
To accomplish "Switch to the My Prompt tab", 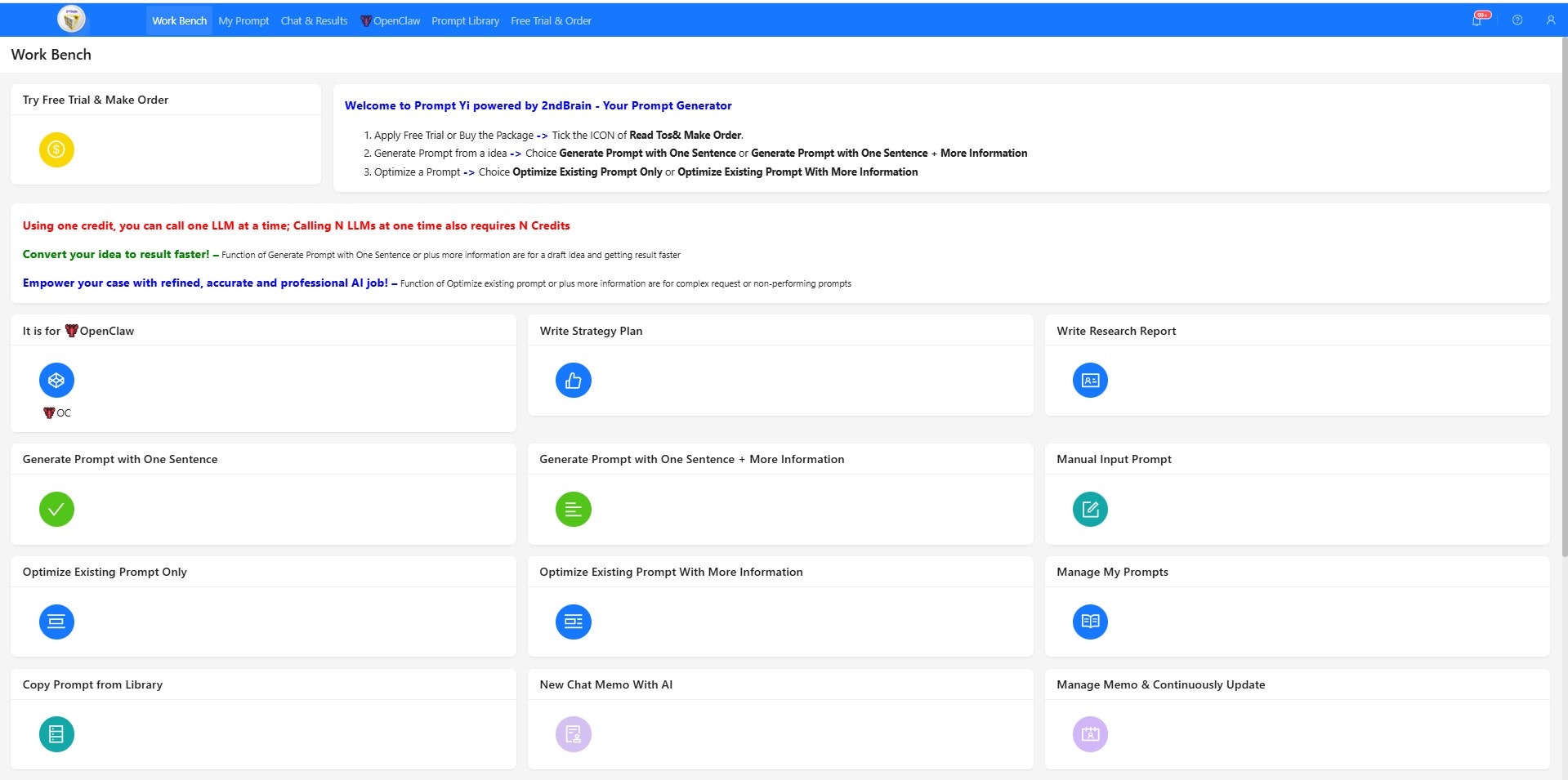I will click(x=243, y=20).
